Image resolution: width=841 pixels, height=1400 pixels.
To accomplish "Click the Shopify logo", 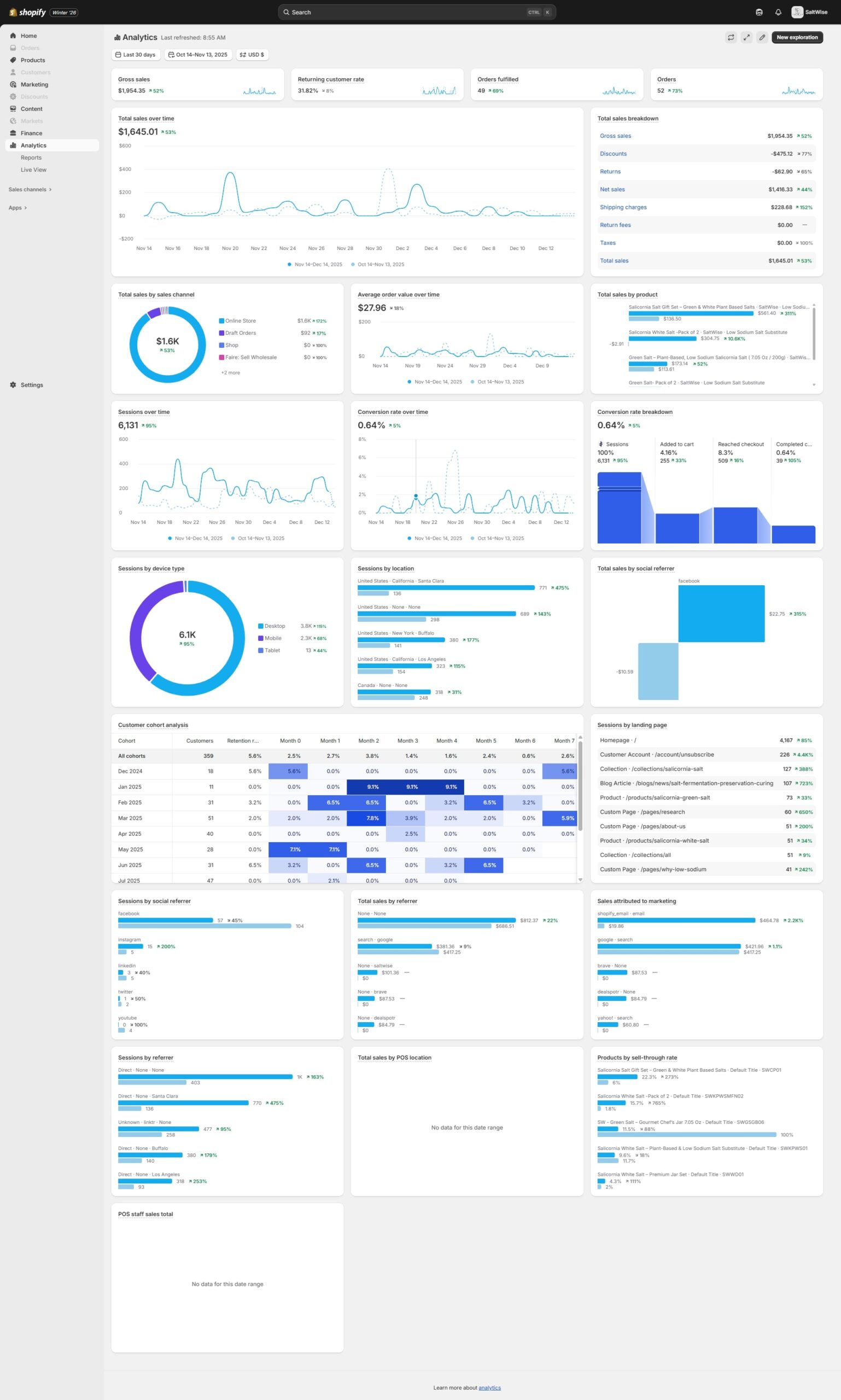I will (27, 13).
